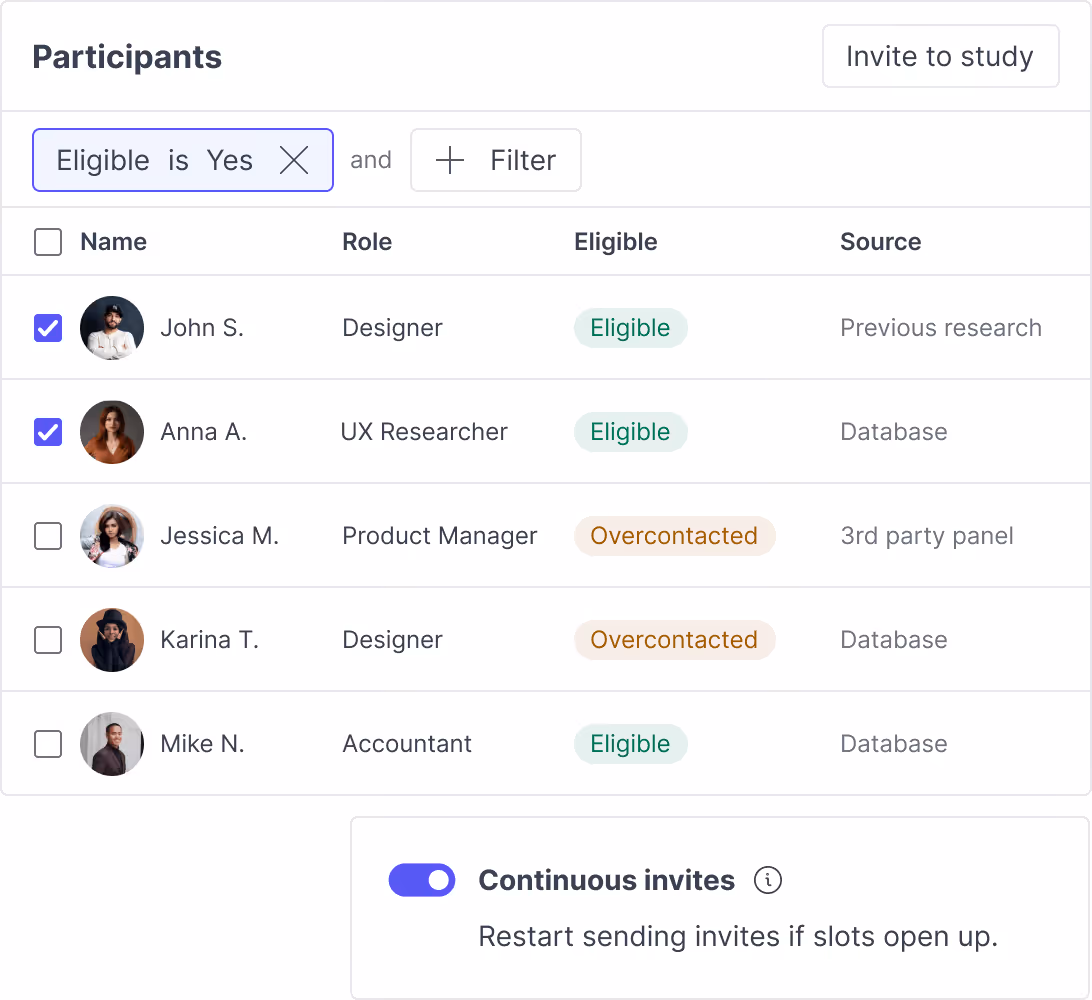The height and width of the screenshot is (1000, 1092).
Task: Click Jessica M.'s profile avatar
Action: 112,535
